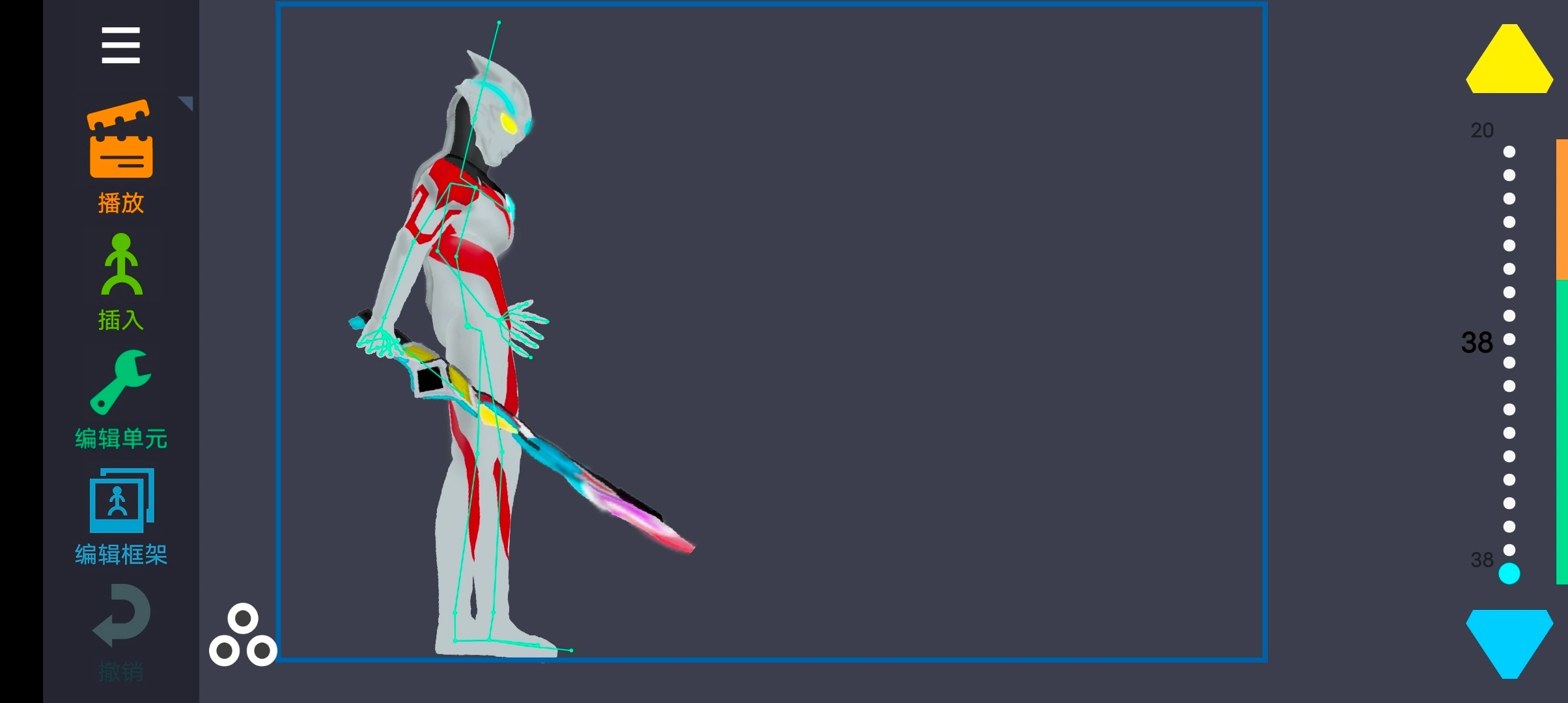Click the edit frame picture icon
Viewport: 1568px width, 703px height.
pos(121,500)
